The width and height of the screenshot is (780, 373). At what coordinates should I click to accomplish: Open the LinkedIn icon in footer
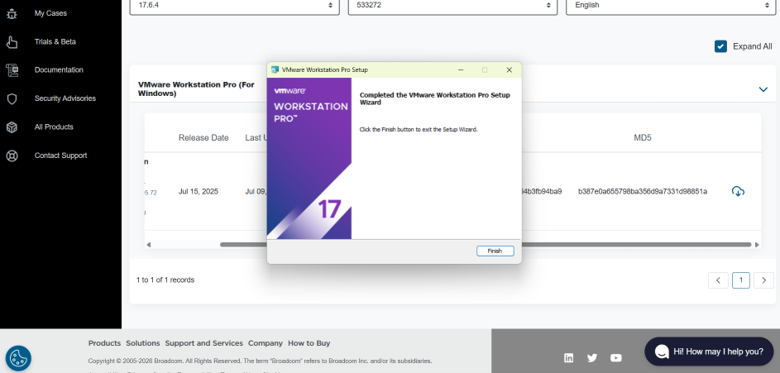tap(569, 358)
